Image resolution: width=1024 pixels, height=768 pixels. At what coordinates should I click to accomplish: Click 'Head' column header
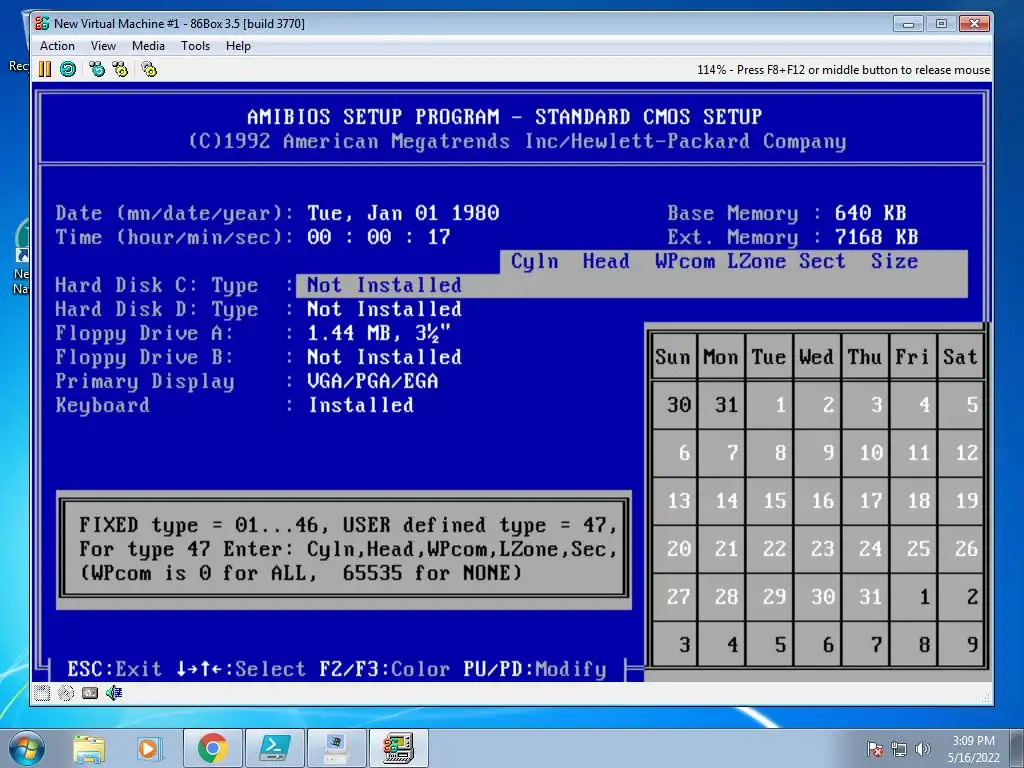click(606, 261)
